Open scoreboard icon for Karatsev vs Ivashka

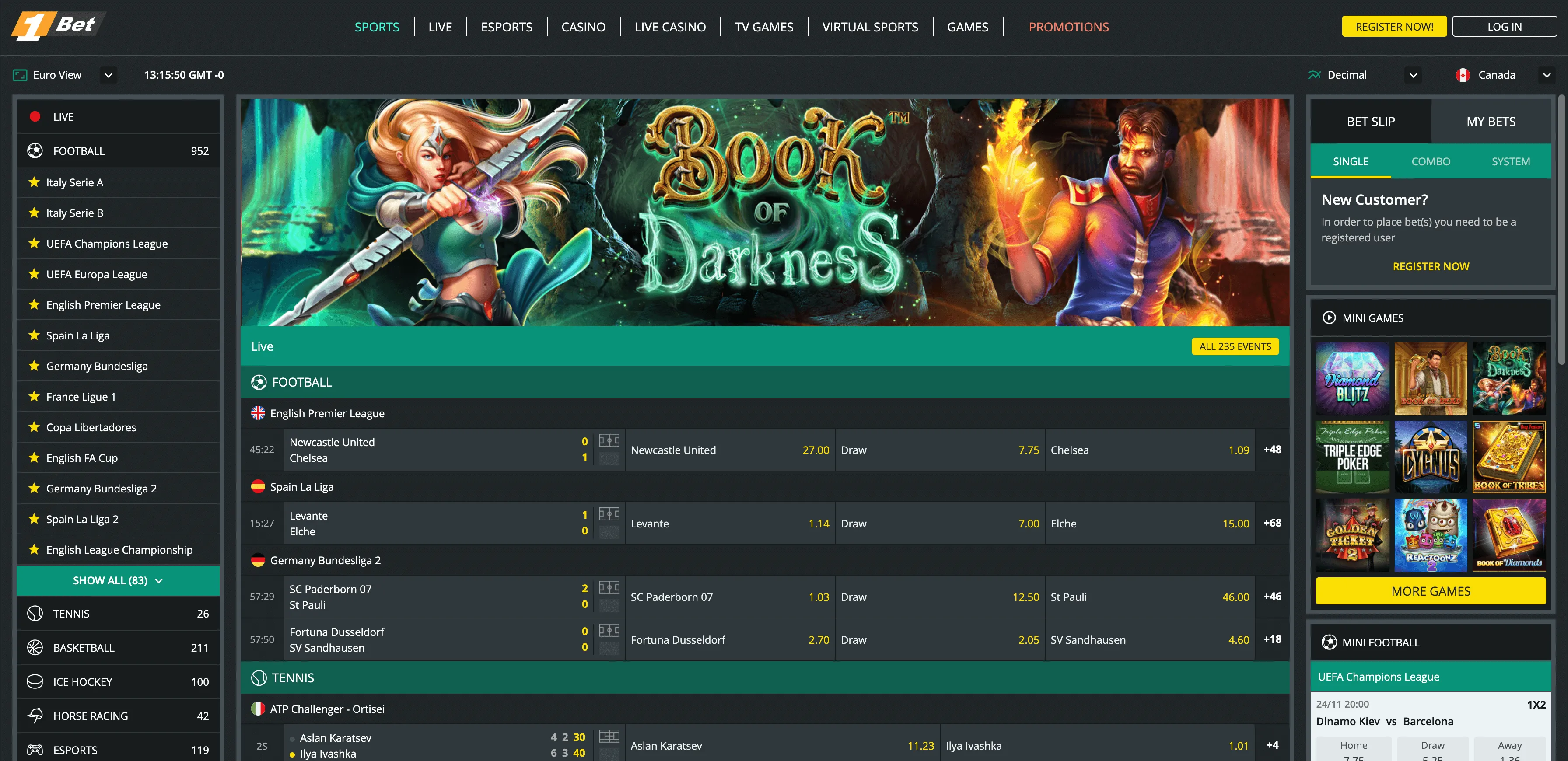tap(609, 736)
